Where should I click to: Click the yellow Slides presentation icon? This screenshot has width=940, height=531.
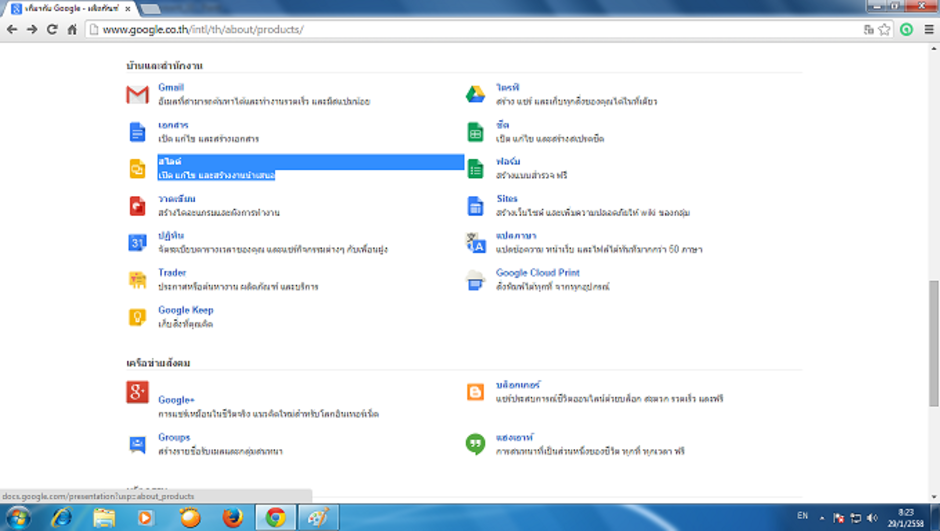137,169
